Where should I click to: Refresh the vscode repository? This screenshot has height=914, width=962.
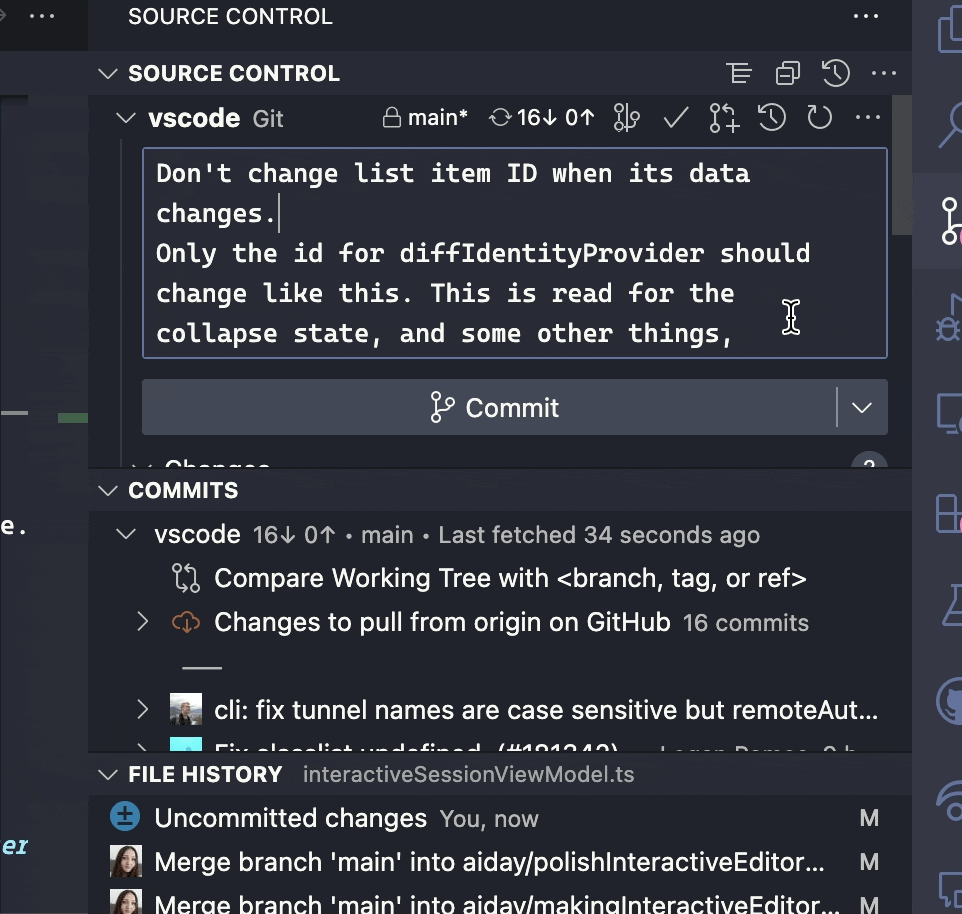point(819,117)
